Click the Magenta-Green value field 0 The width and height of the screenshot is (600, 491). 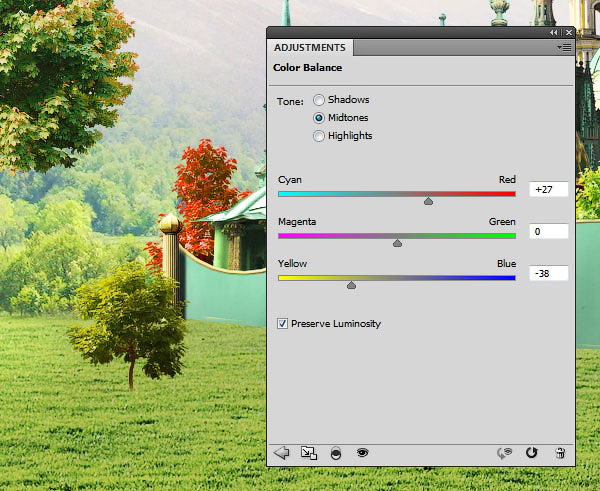[548, 232]
